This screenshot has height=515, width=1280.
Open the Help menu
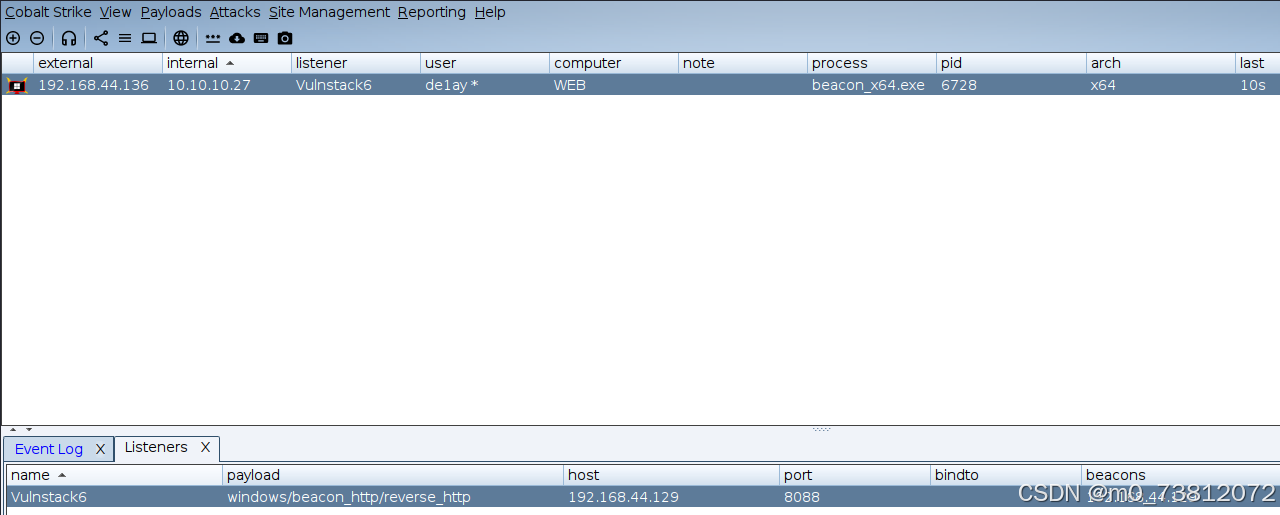(x=490, y=12)
